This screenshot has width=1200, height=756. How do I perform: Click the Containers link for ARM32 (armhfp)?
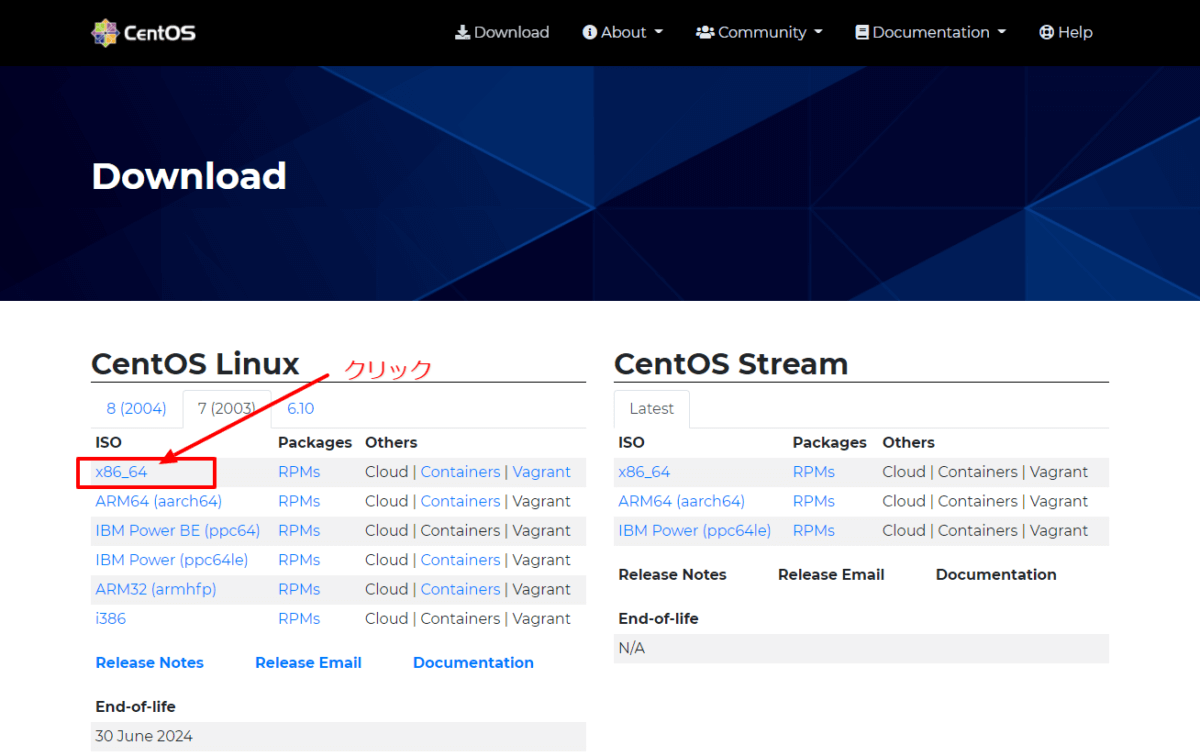[x=460, y=589]
